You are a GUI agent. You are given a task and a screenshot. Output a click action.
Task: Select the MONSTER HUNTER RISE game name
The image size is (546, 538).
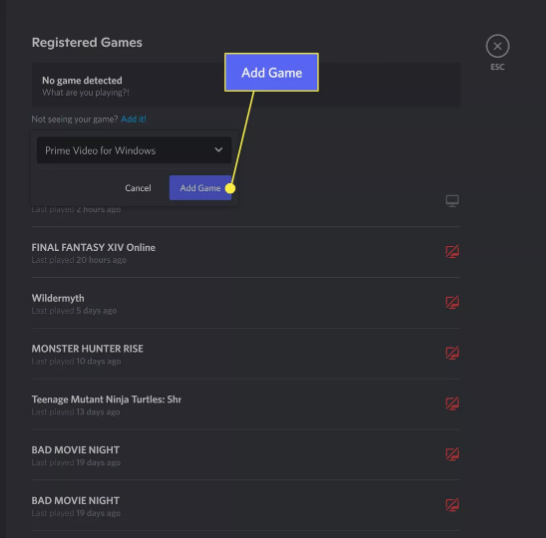(87, 349)
